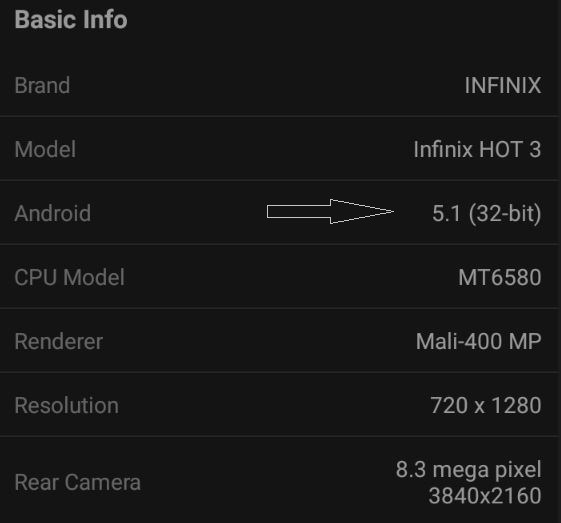Tap the Brand row label
561x523 pixels.
pos(42,85)
